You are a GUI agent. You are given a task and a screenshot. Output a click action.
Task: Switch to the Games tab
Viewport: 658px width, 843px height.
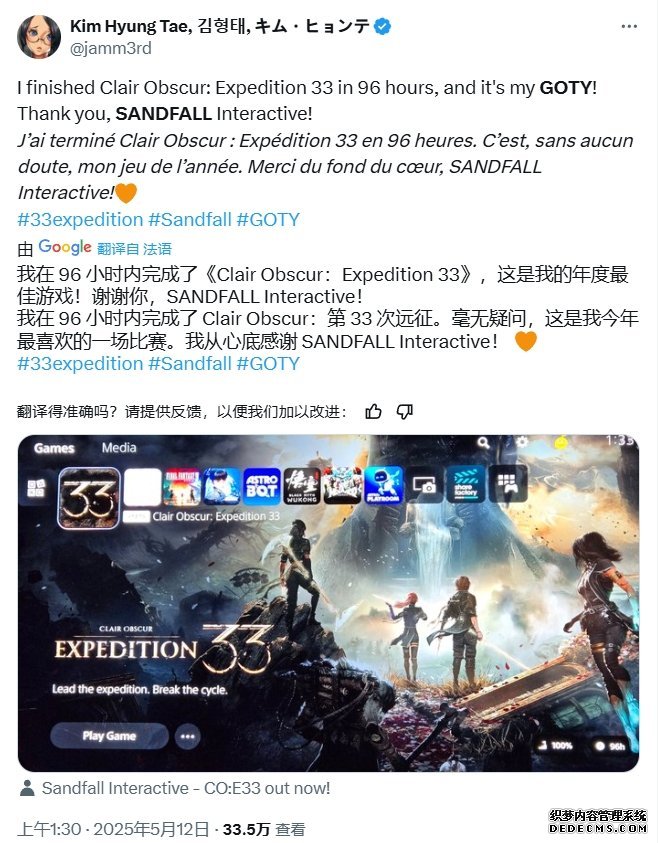click(x=54, y=448)
